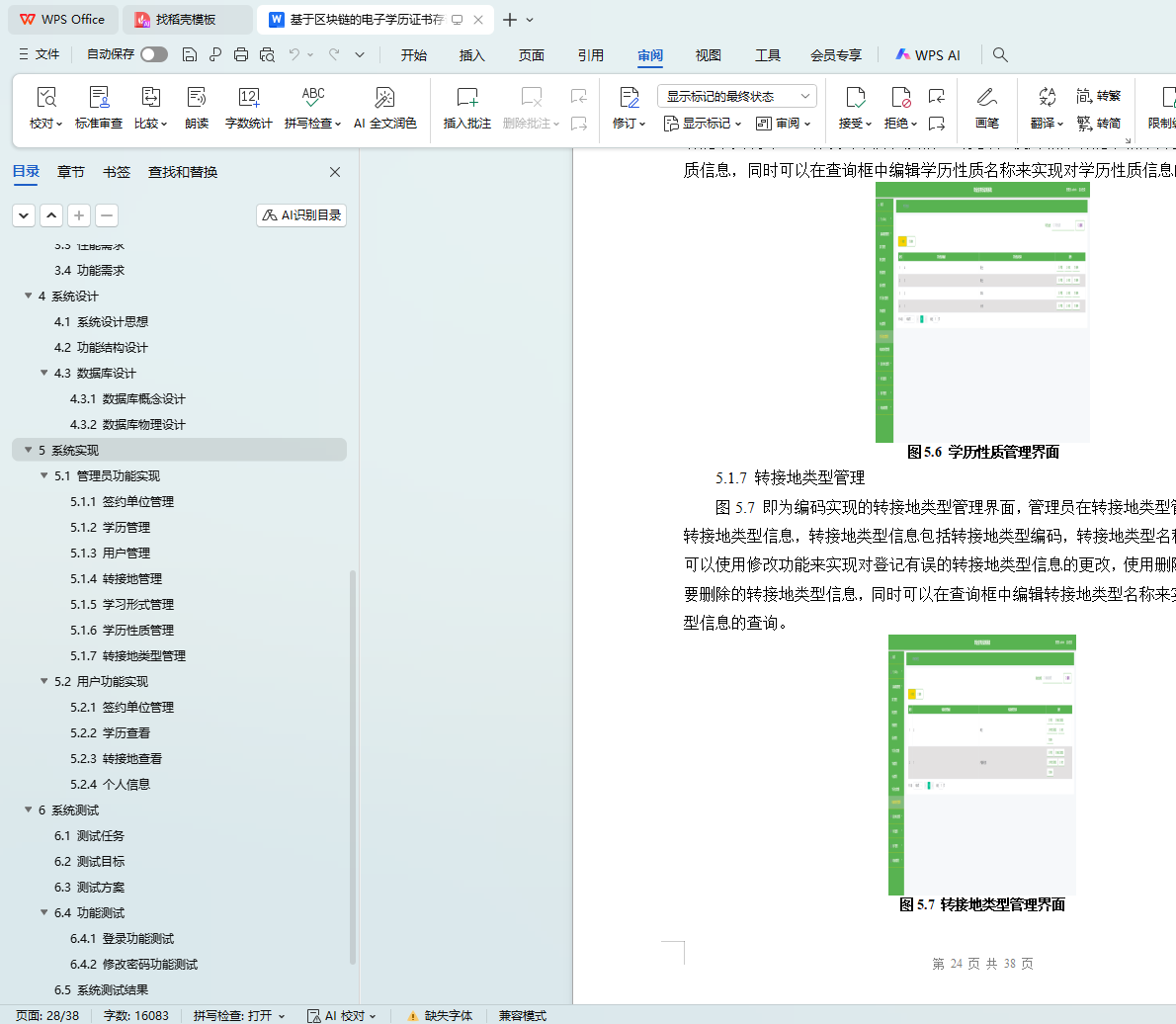Click the 插入批注 insert comment icon
This screenshot has height=1024, width=1176.
466,98
